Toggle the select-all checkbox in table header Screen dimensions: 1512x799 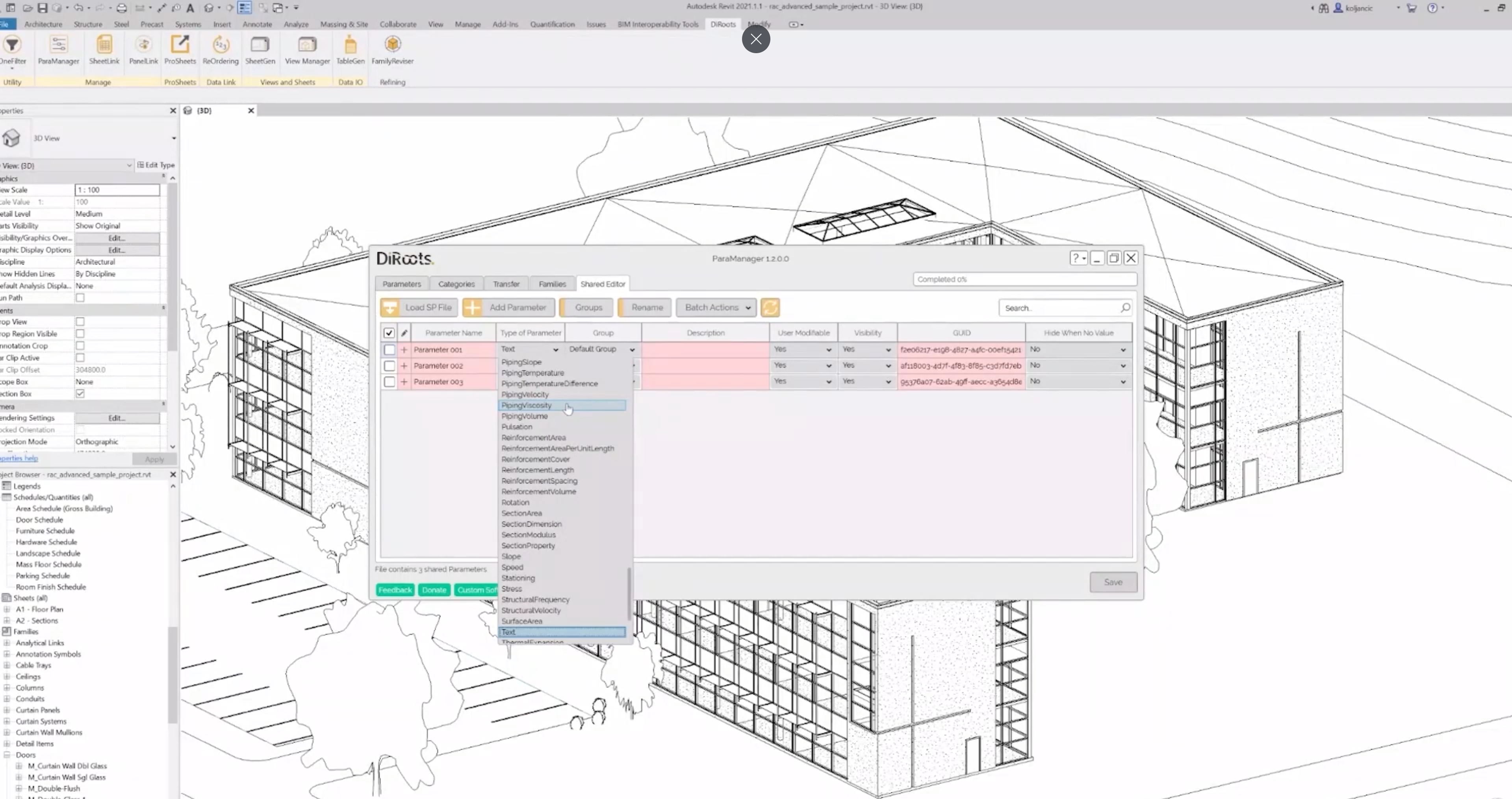(x=389, y=333)
